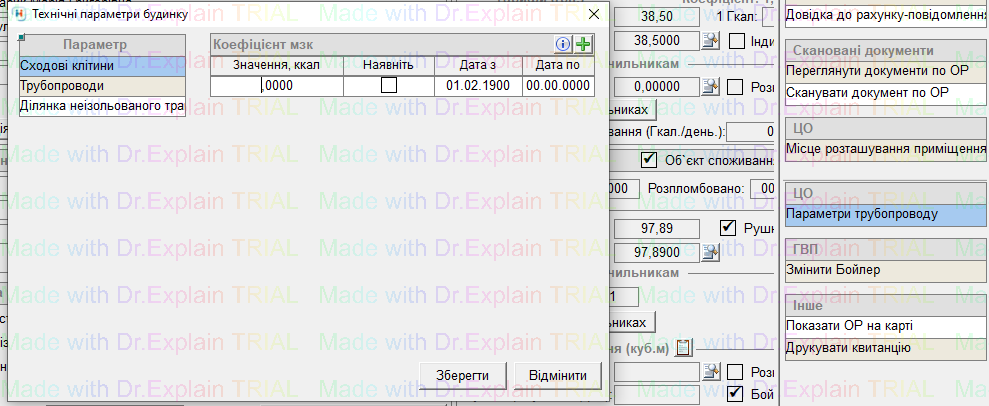Select Сходові клітини parameter row
Screen dimensions: 989x406
coord(102,66)
